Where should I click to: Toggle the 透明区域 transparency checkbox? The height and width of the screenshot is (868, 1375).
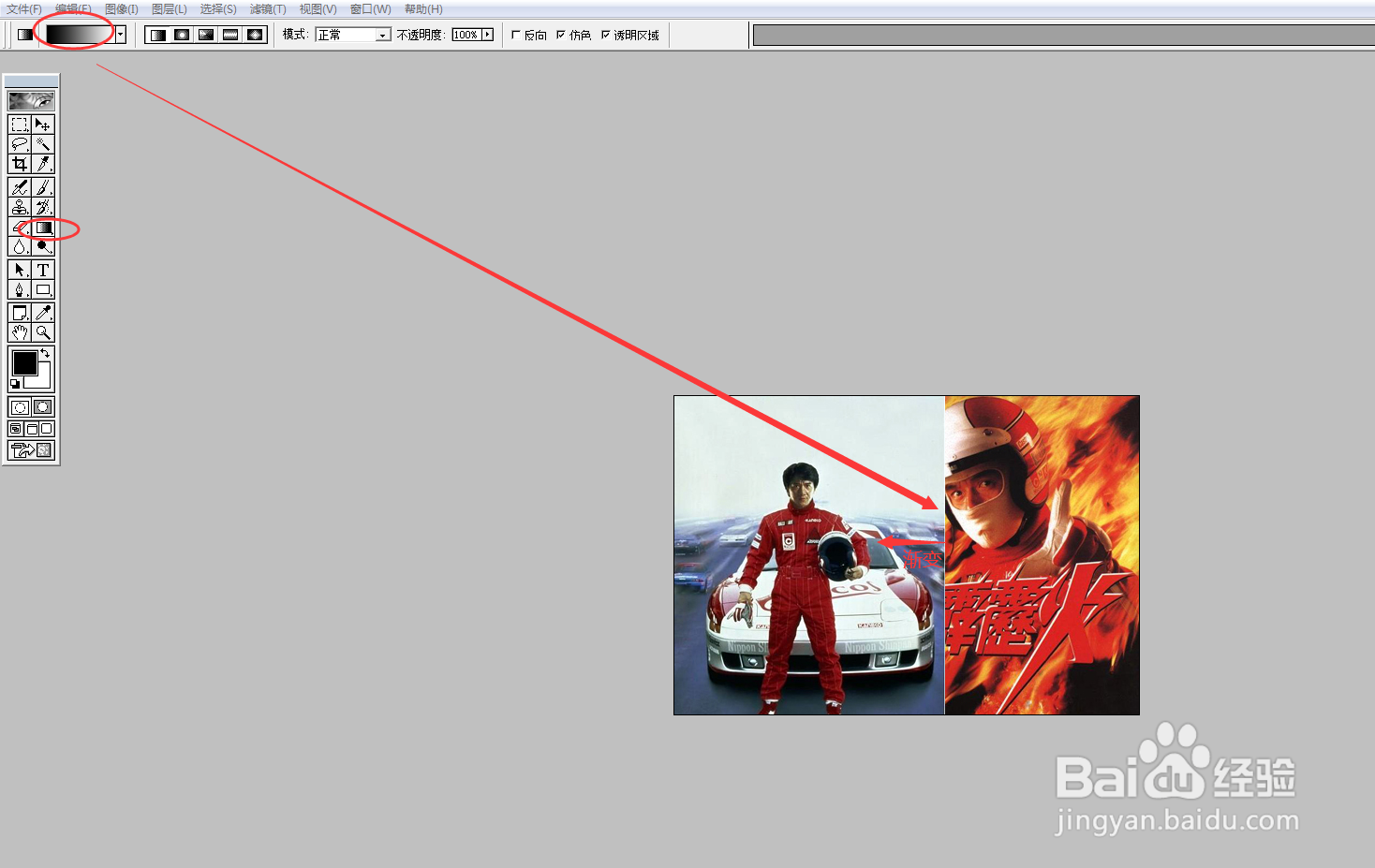606,35
